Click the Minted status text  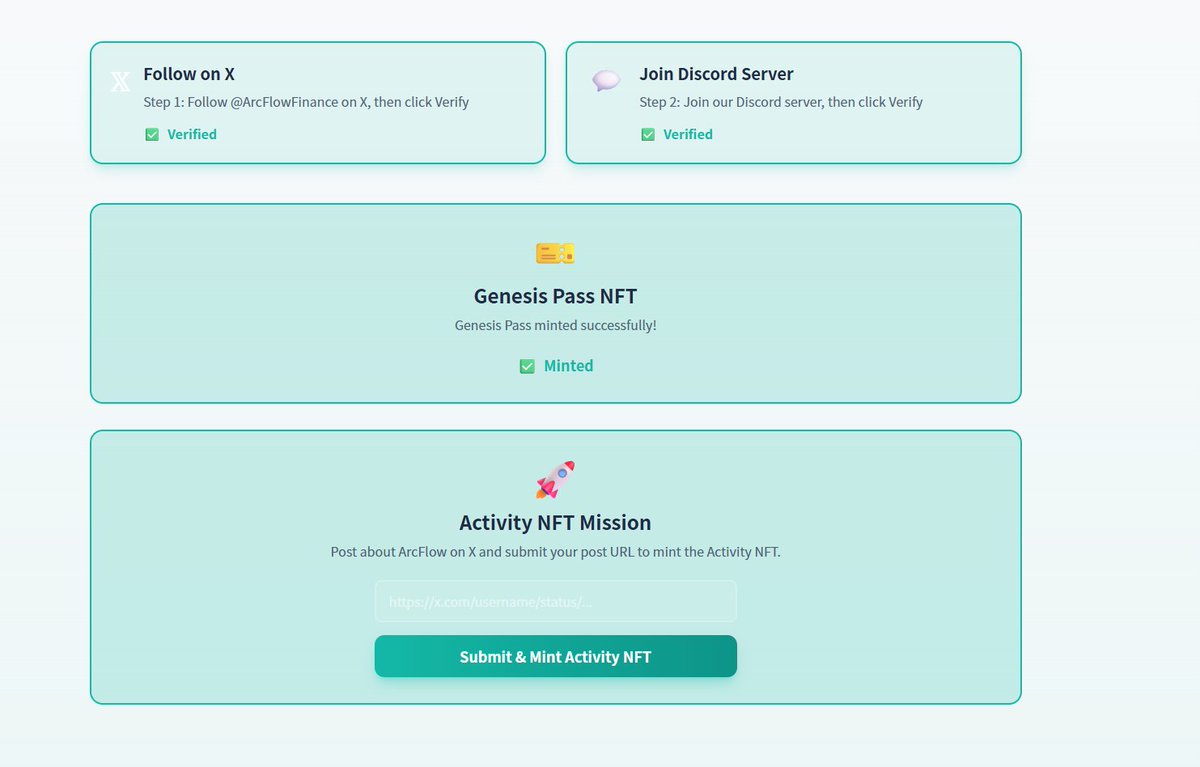(568, 366)
